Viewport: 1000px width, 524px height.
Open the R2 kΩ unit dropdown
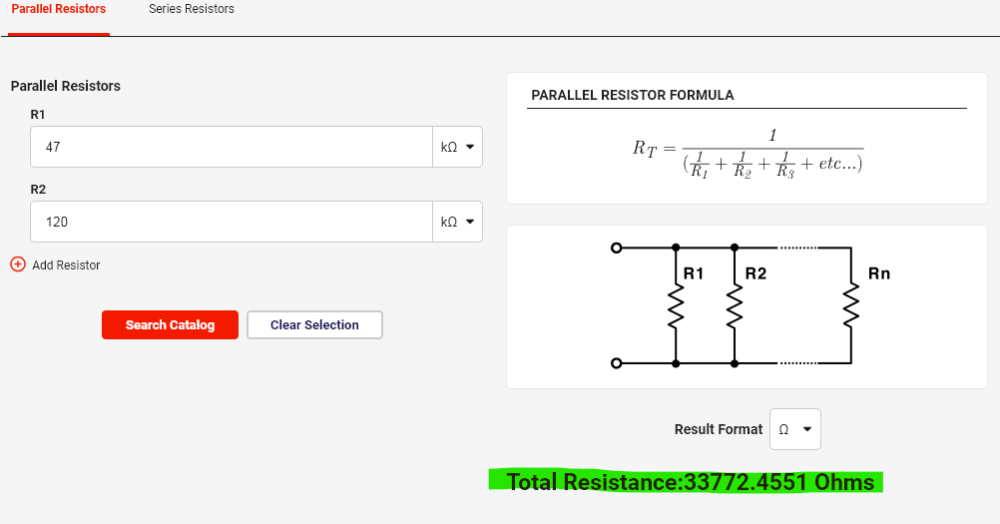click(457, 222)
